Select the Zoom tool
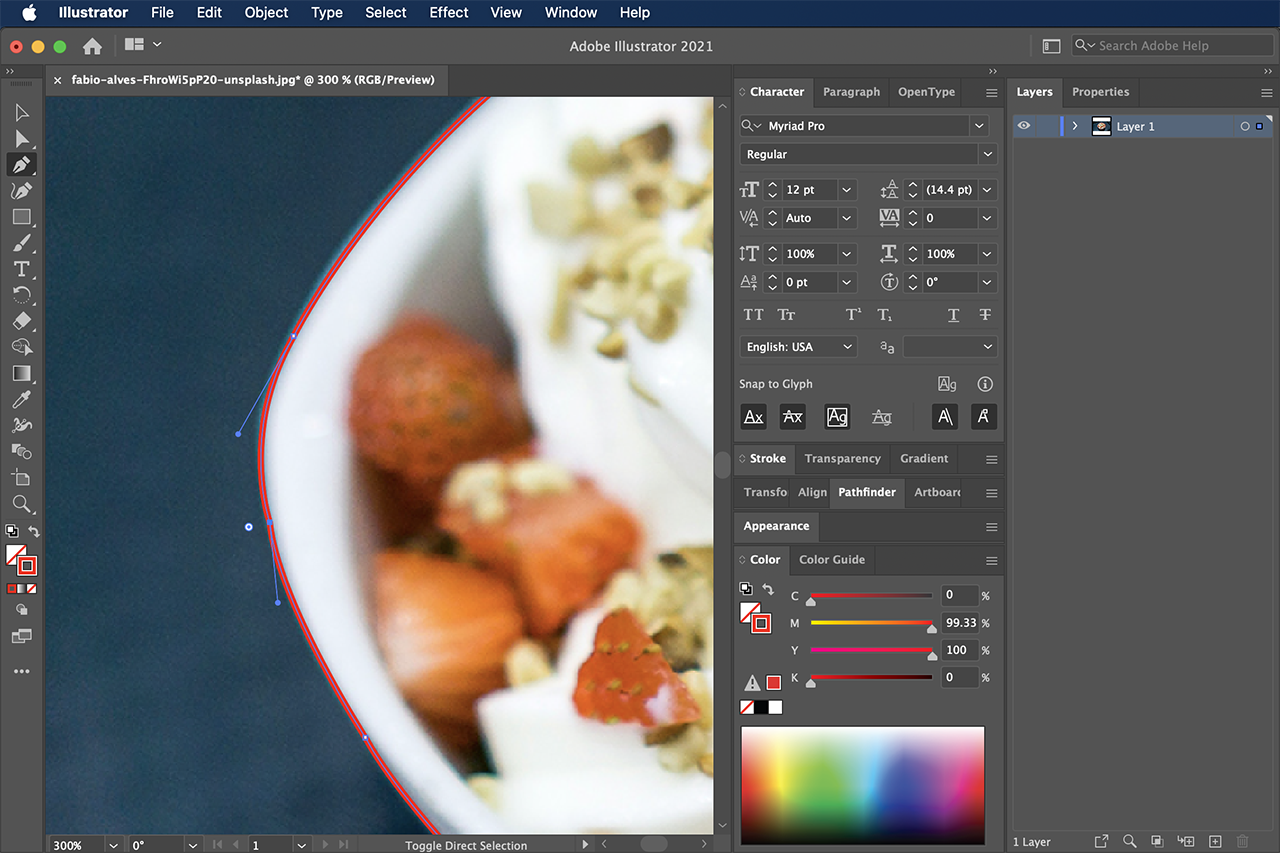Viewport: 1280px width, 853px height. click(x=22, y=504)
